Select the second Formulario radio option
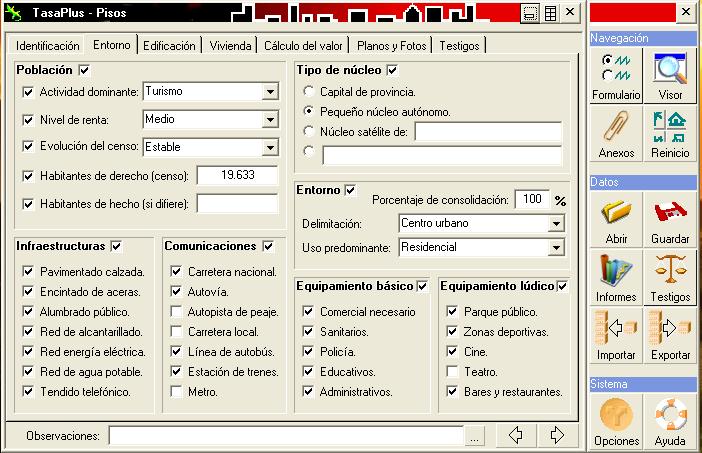The height and width of the screenshot is (453, 702). 608,75
